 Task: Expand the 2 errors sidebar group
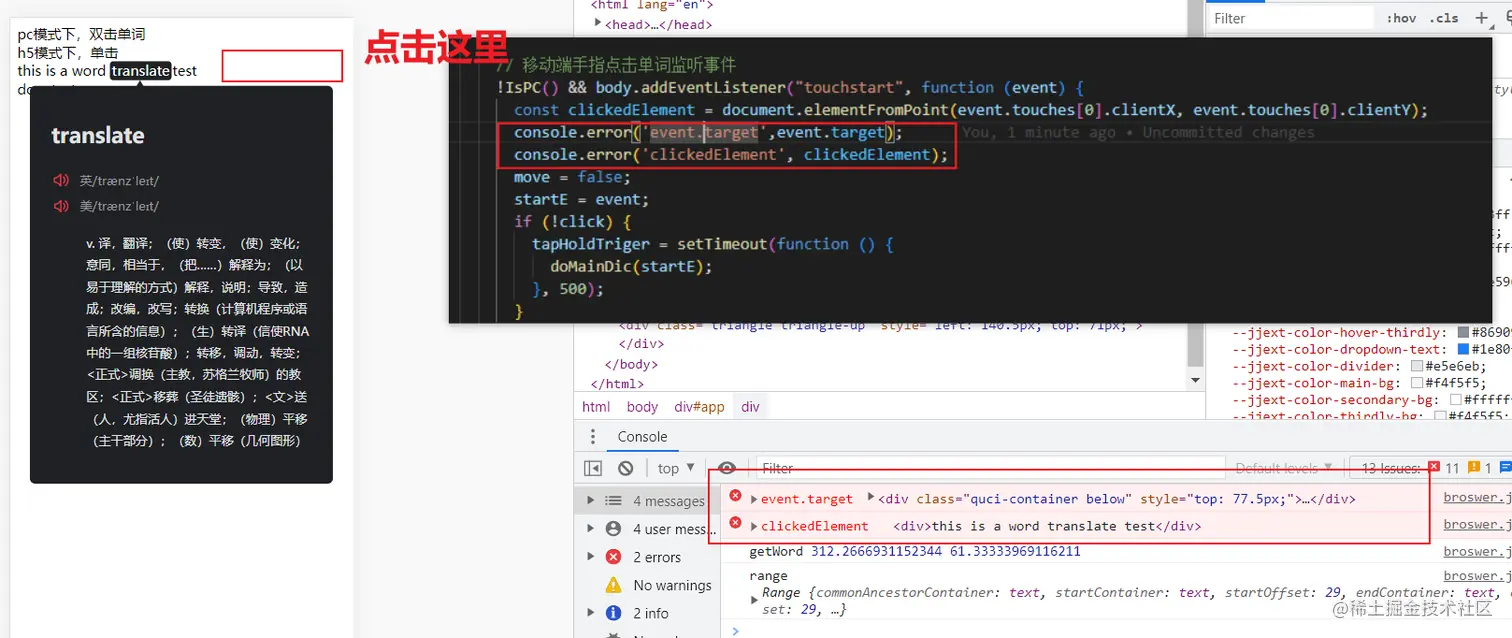591,556
